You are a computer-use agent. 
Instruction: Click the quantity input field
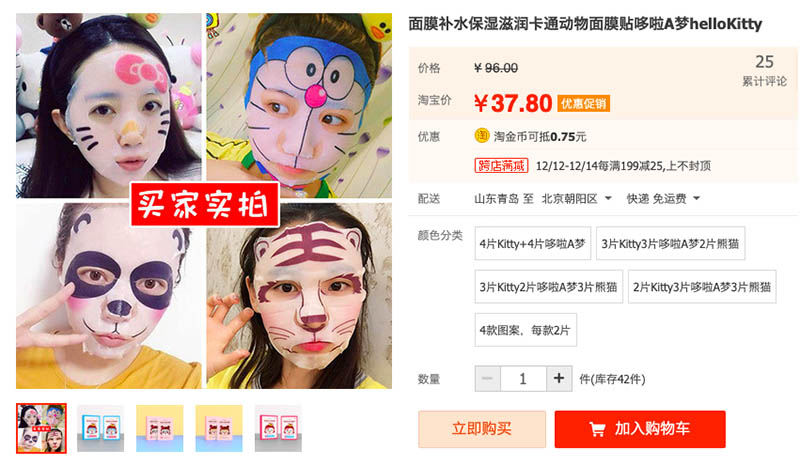(523, 378)
